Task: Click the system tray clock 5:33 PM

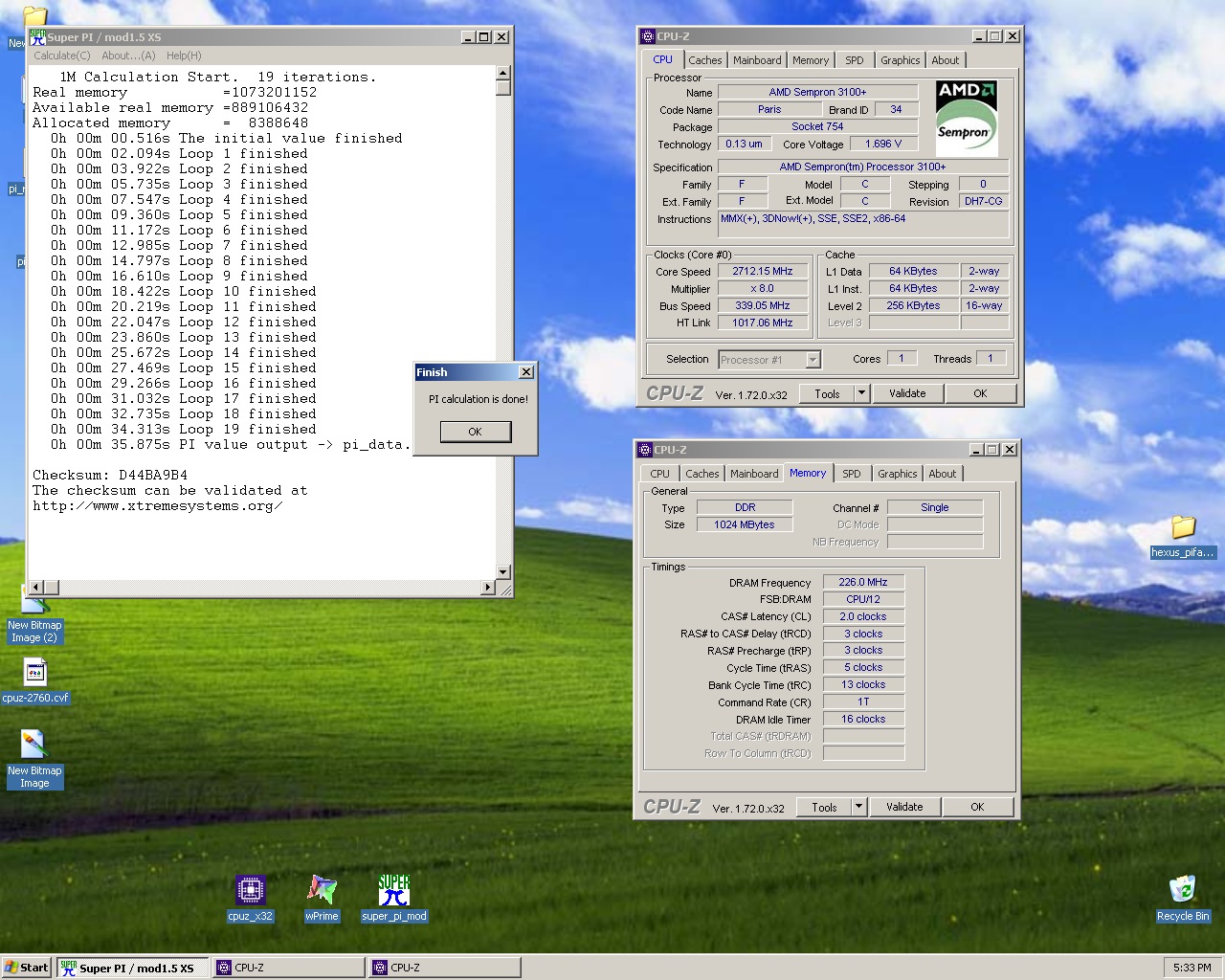Action: pos(1192,968)
